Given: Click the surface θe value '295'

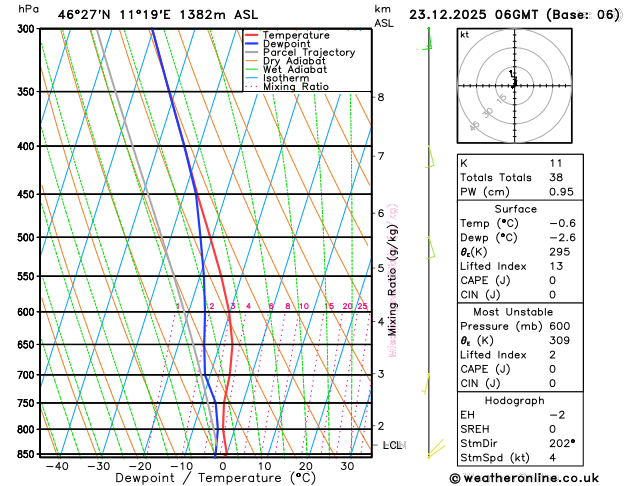Looking at the screenshot, I should pyautogui.click(x=560, y=252).
